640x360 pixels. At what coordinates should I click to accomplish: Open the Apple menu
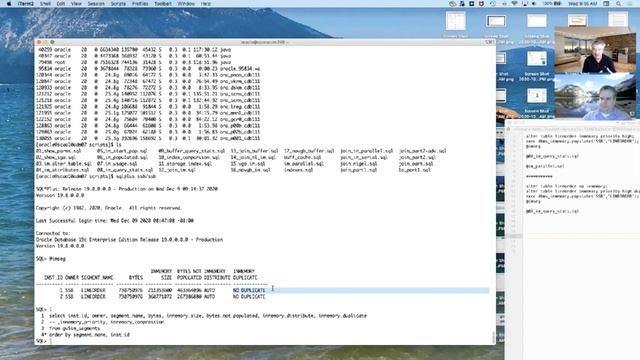click(9, 4)
